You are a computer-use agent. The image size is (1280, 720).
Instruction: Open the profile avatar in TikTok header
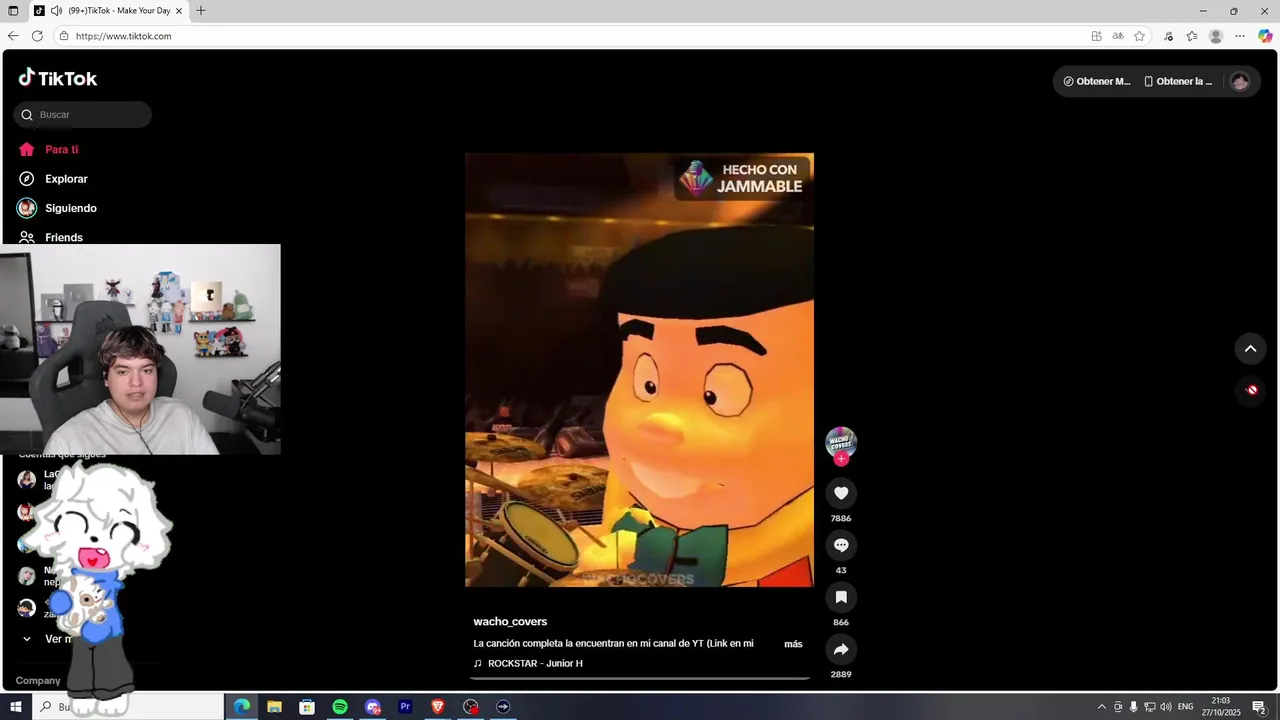tap(1240, 81)
